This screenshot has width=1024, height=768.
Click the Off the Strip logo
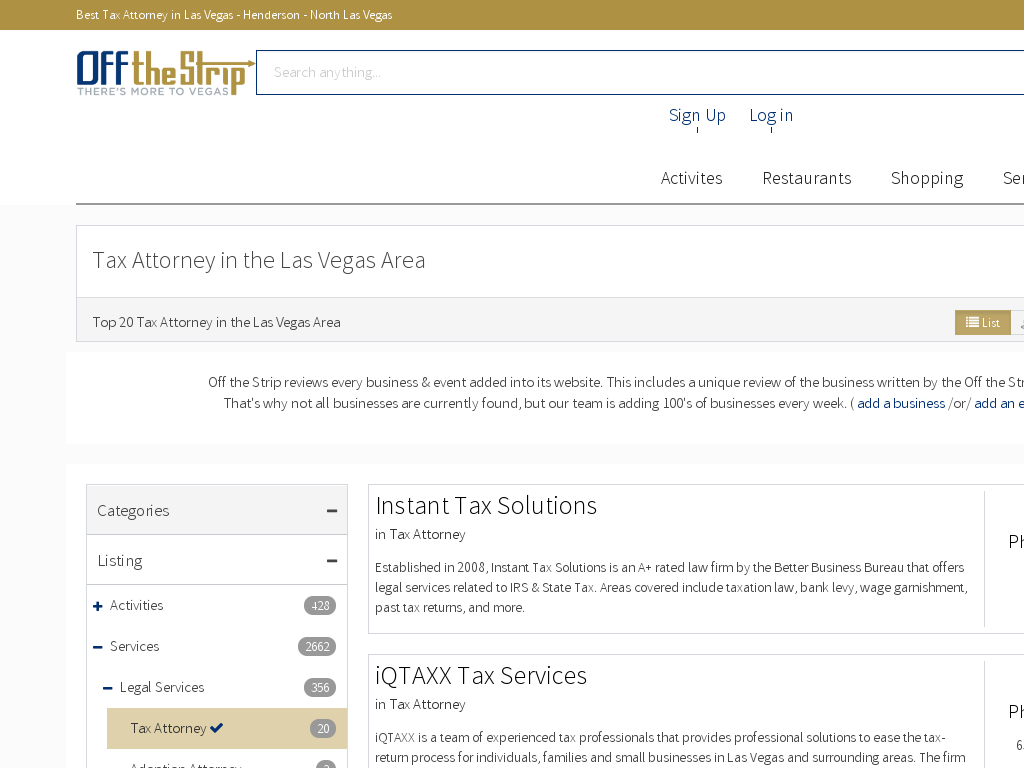click(165, 72)
